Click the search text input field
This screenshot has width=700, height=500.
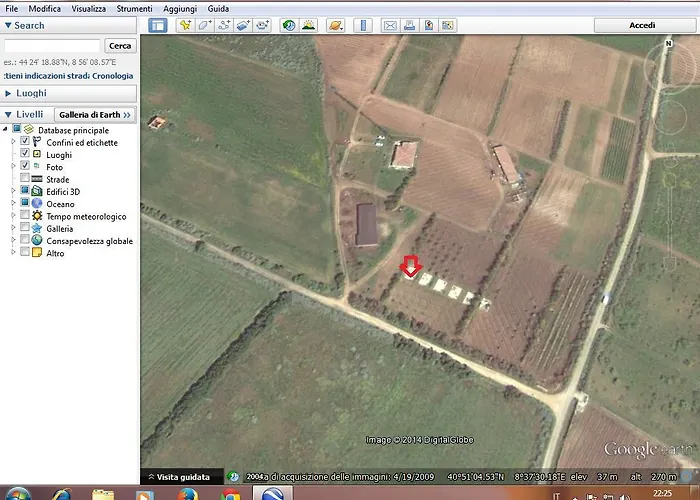pos(52,46)
